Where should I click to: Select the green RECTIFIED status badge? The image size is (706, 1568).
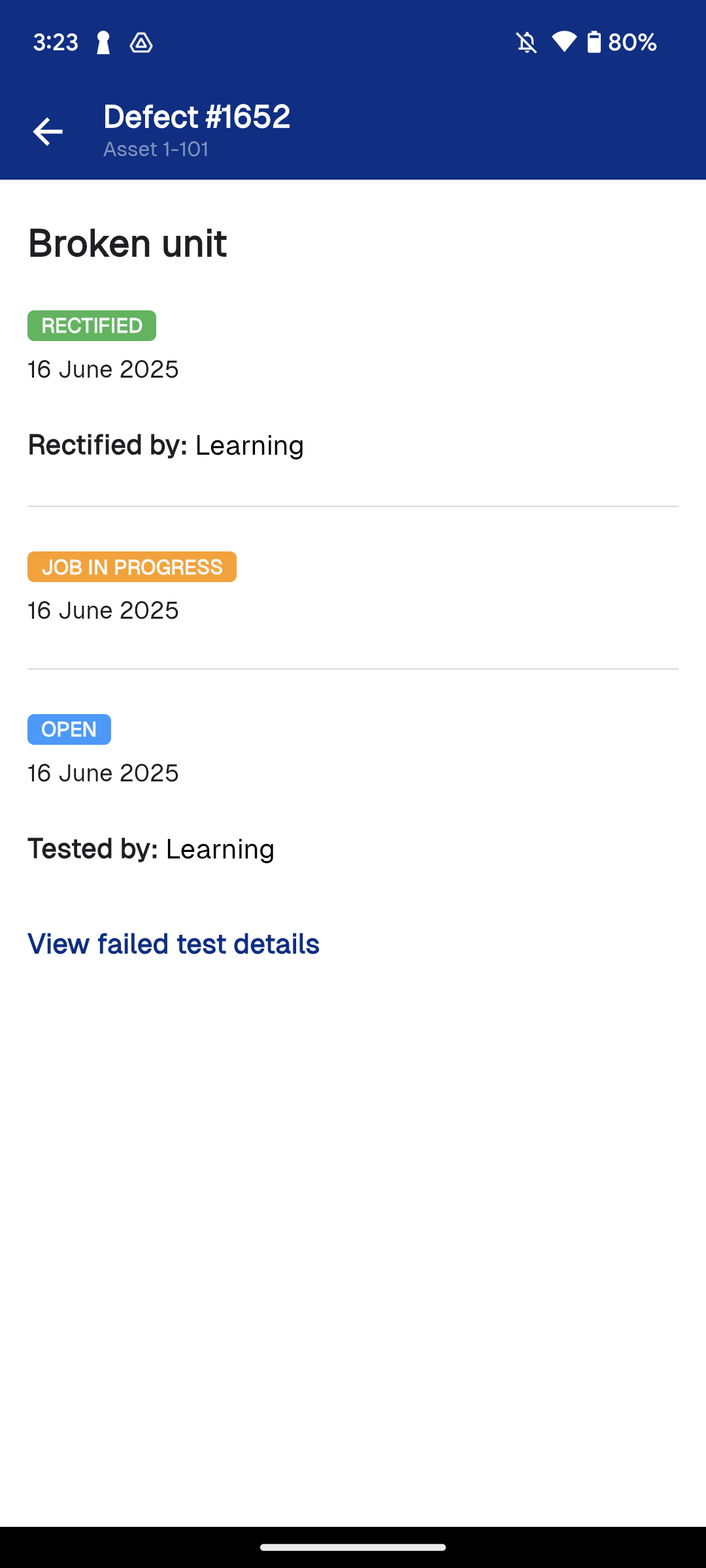(91, 325)
